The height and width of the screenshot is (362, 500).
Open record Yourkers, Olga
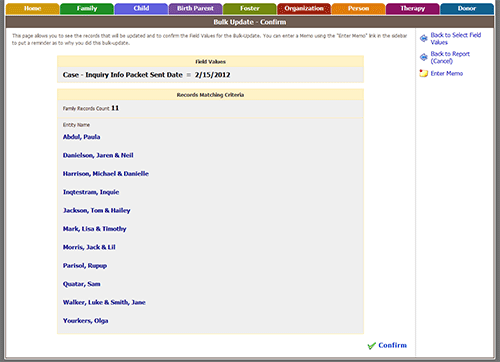[85, 321]
